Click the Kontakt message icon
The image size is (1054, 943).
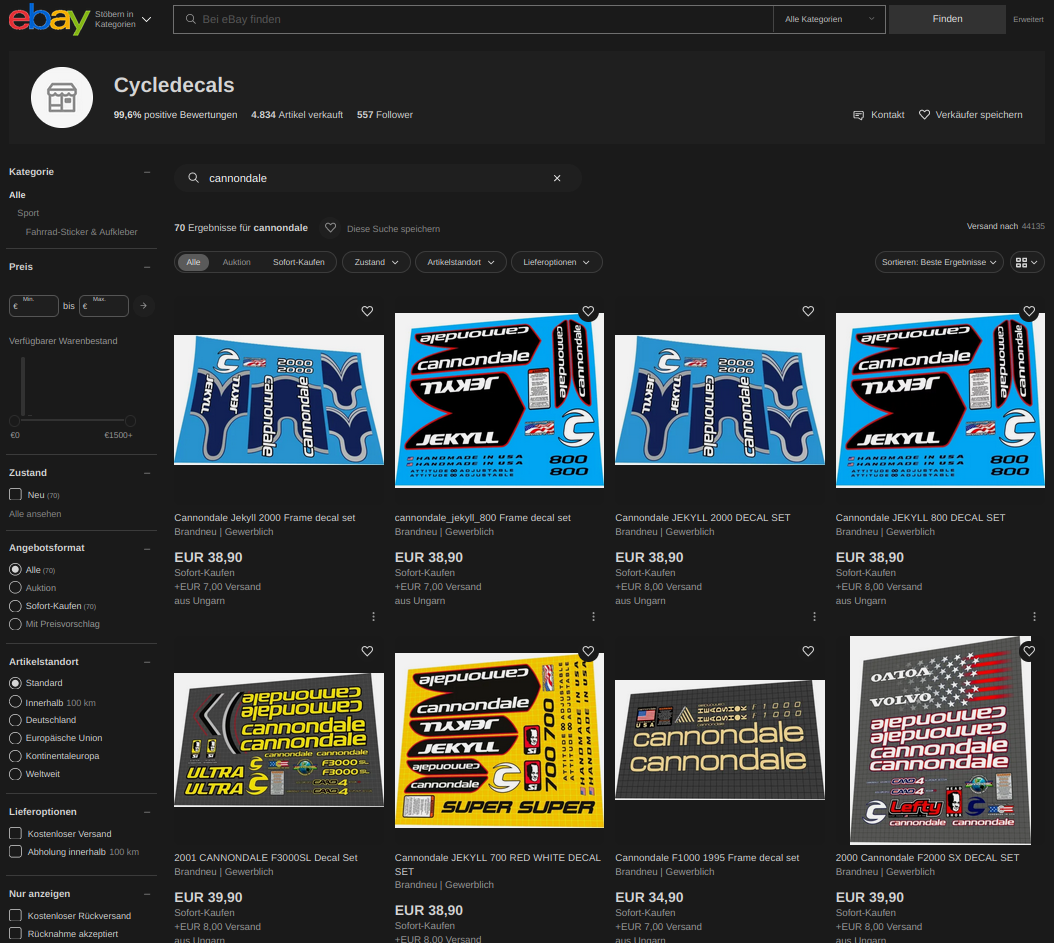coord(858,115)
